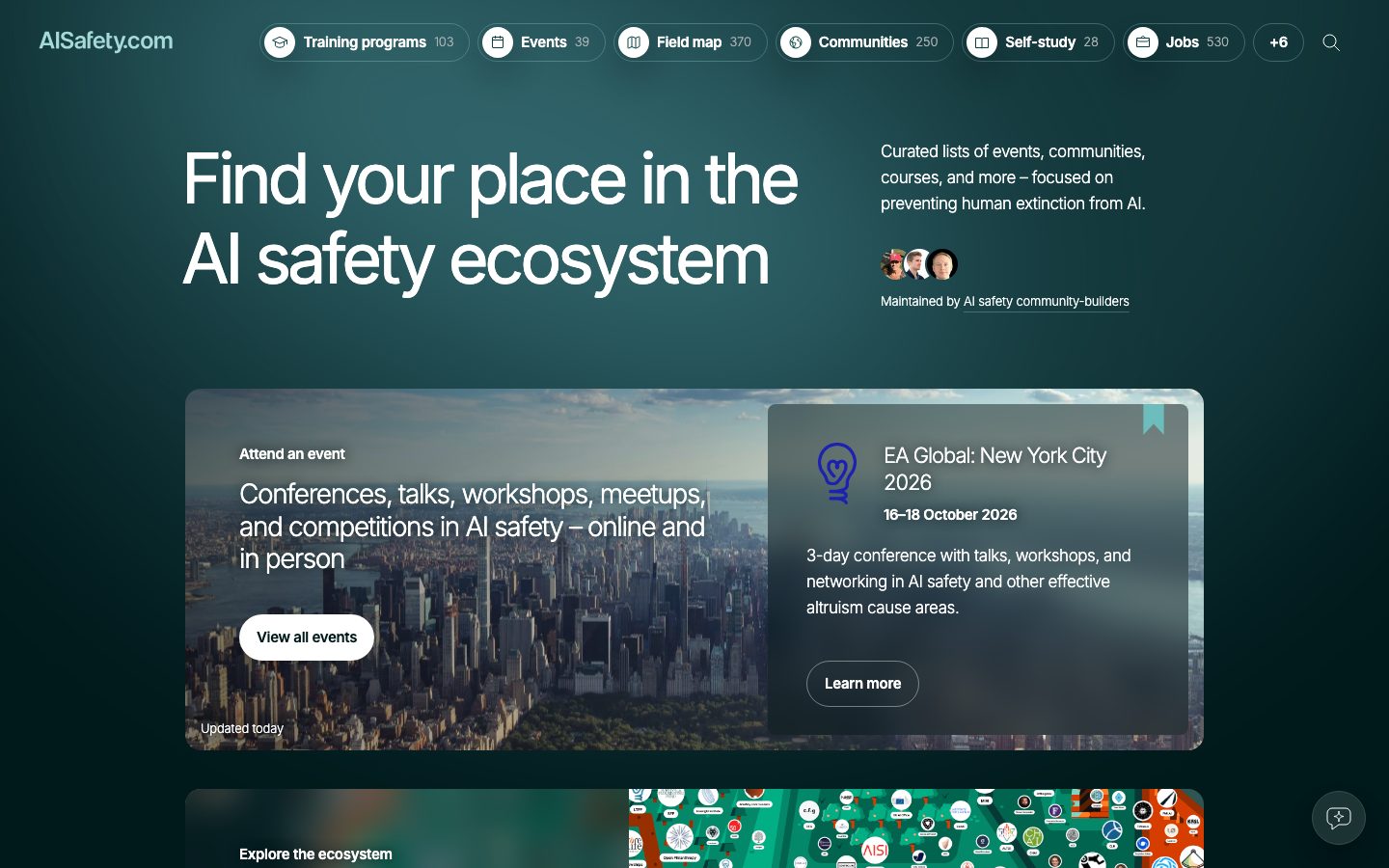Click the Updated today label
1389x868 pixels.
click(x=242, y=729)
